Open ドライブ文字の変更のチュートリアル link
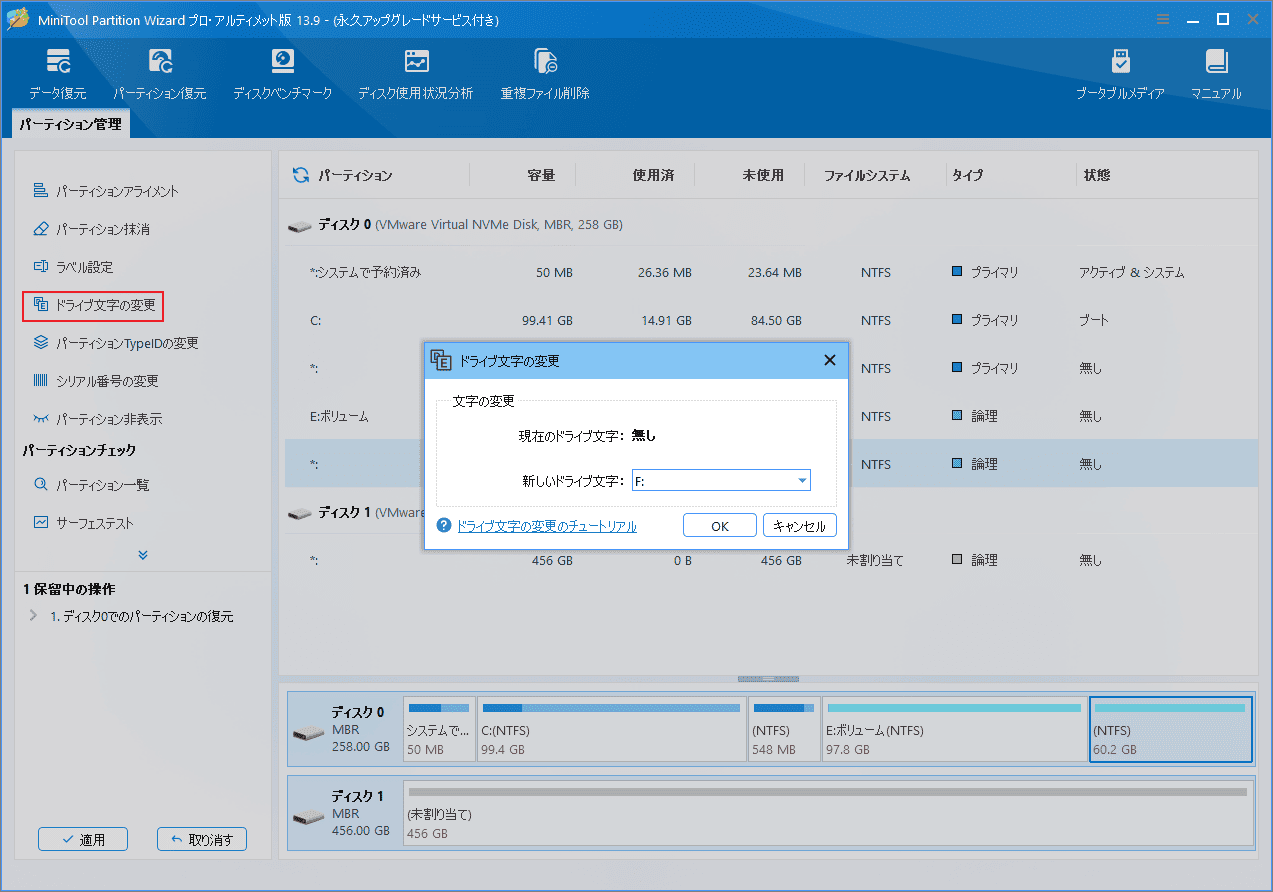This screenshot has height=892, width=1273. click(547, 526)
